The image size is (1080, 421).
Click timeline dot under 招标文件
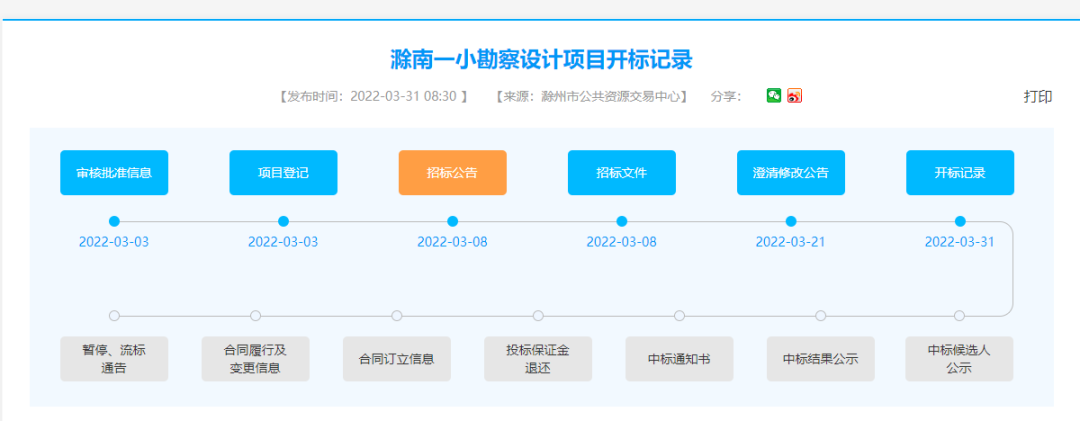point(621,221)
